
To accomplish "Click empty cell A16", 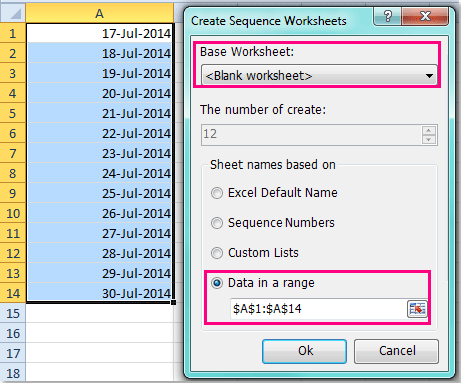I will coord(100,333).
